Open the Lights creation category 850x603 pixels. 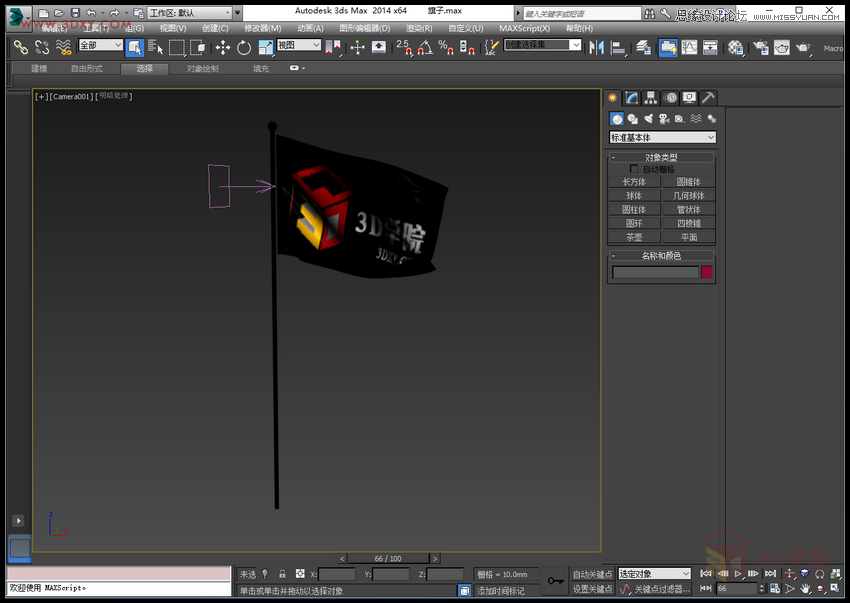coord(649,119)
